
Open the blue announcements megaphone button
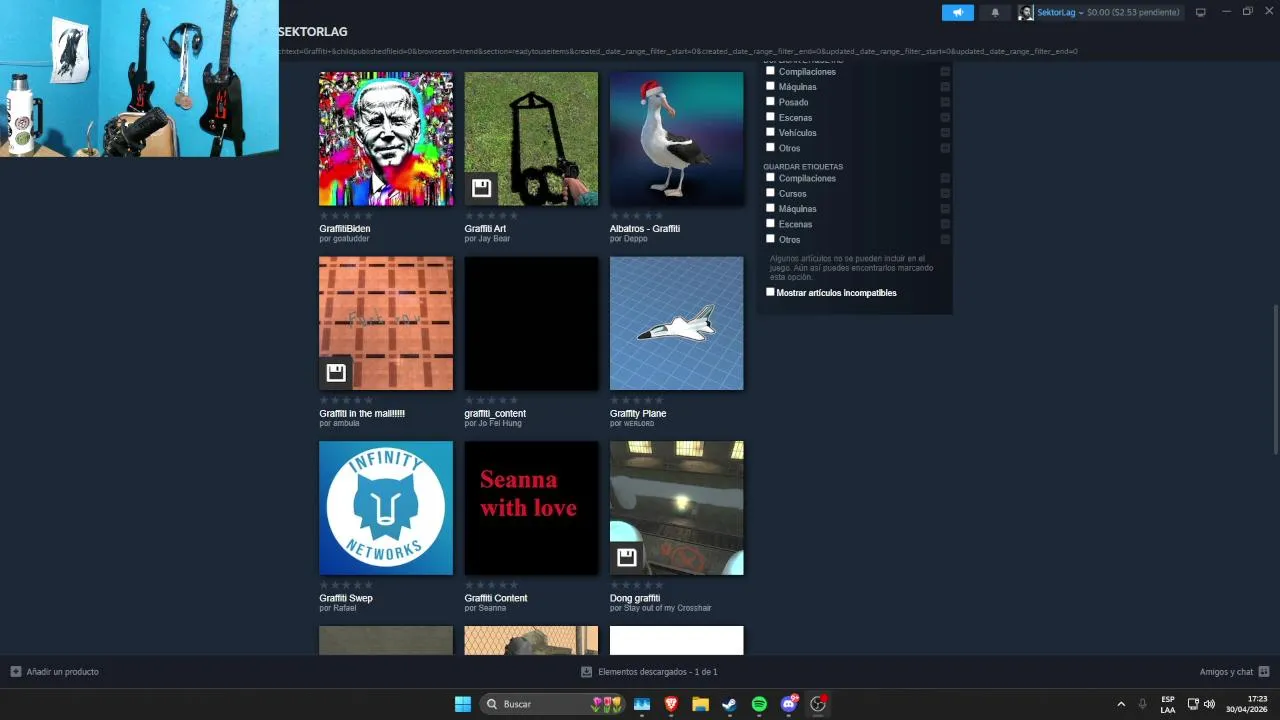957,12
